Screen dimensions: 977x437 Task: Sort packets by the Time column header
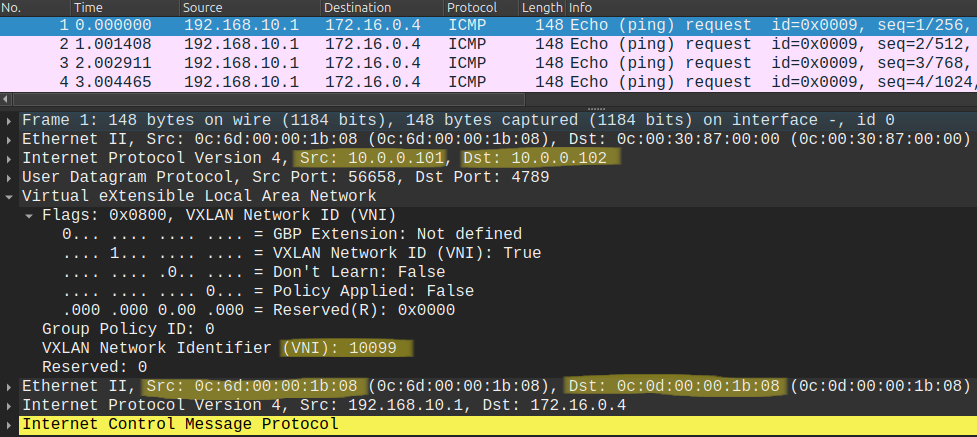(125, 8)
